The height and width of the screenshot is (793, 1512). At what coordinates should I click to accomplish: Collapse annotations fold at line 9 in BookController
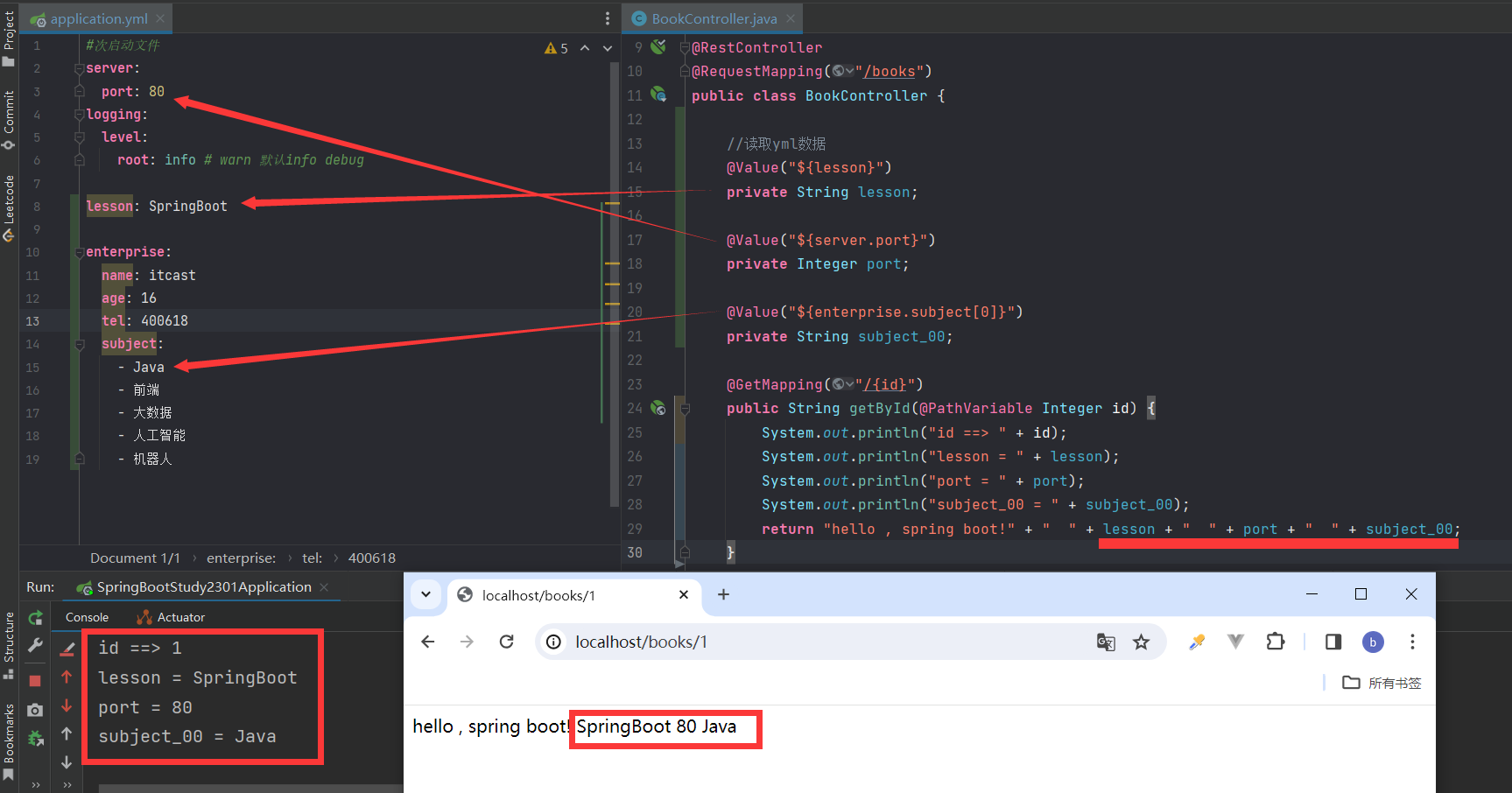685,47
